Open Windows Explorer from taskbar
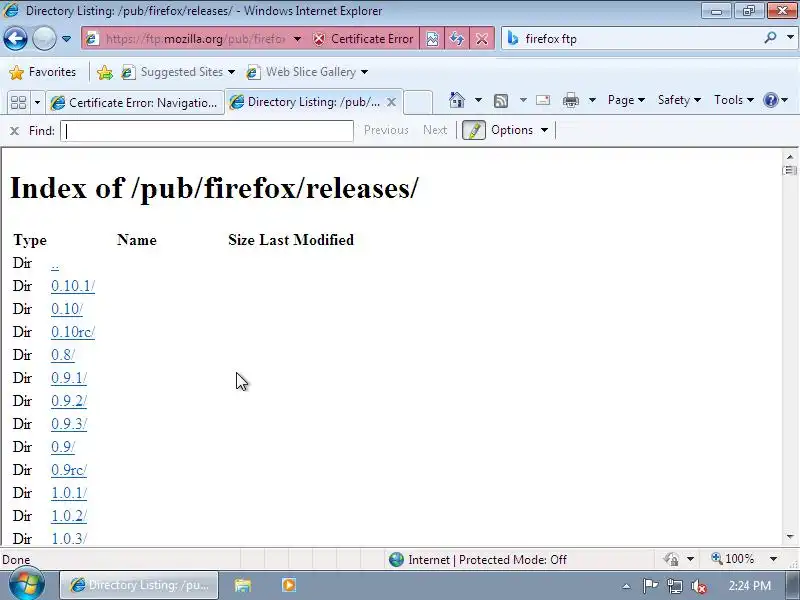This screenshot has height=600, width=800. (x=243, y=585)
